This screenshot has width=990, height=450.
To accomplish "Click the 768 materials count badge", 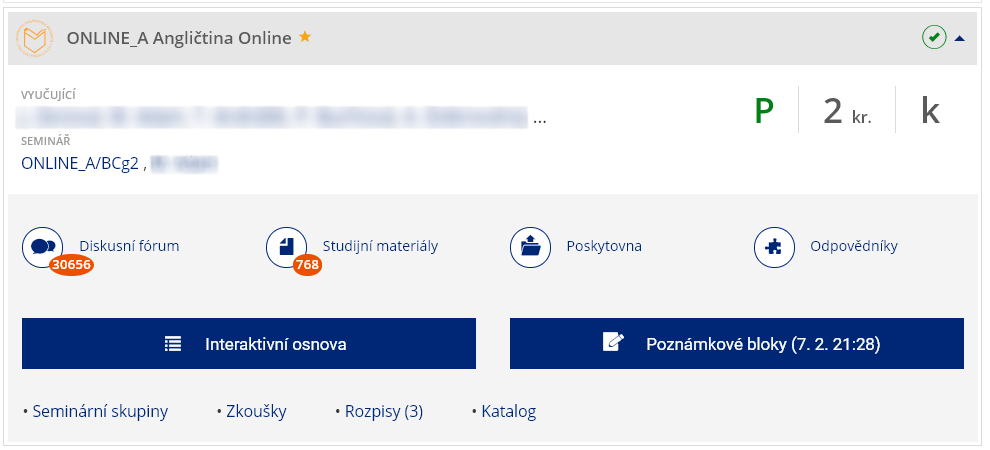I will pos(308,265).
